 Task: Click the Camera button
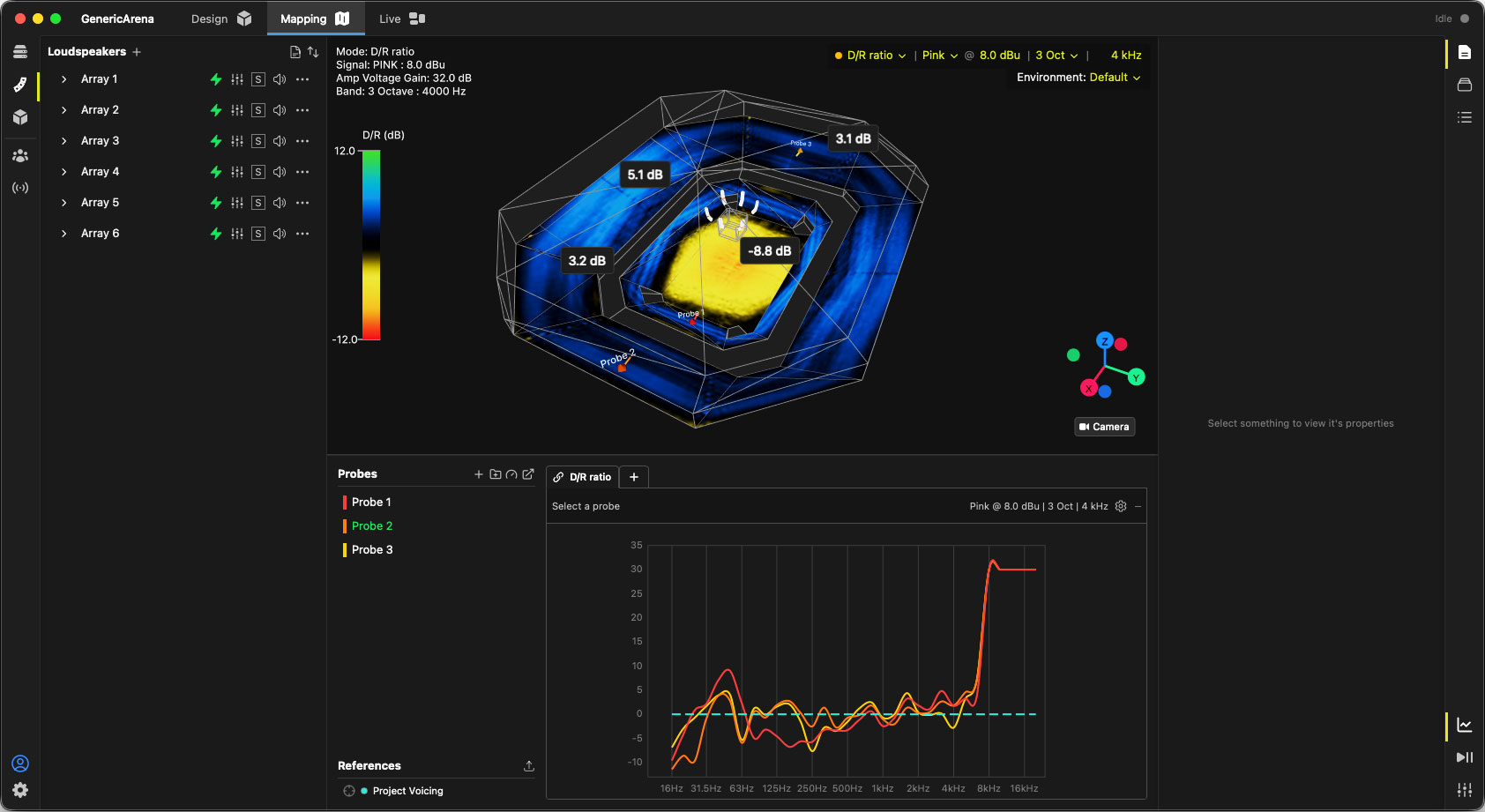1104,427
